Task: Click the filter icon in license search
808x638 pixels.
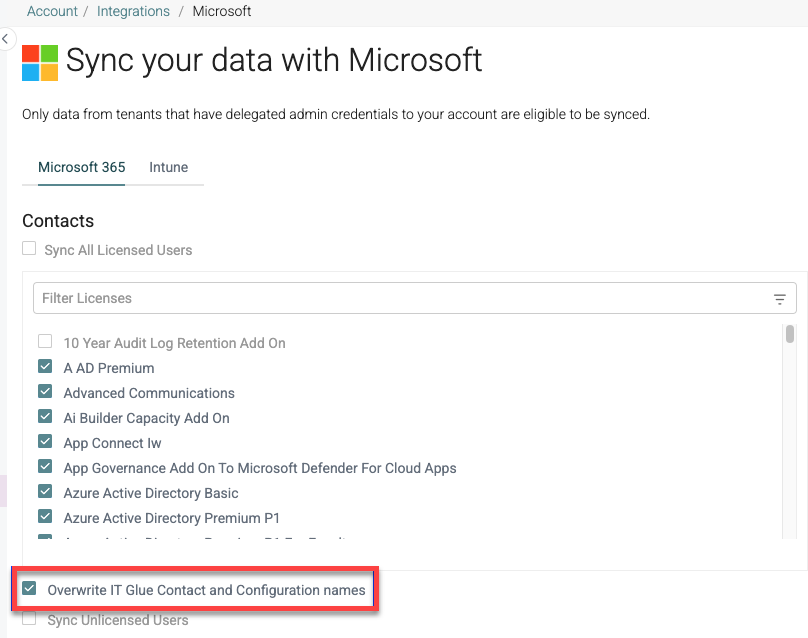Action: (779, 299)
